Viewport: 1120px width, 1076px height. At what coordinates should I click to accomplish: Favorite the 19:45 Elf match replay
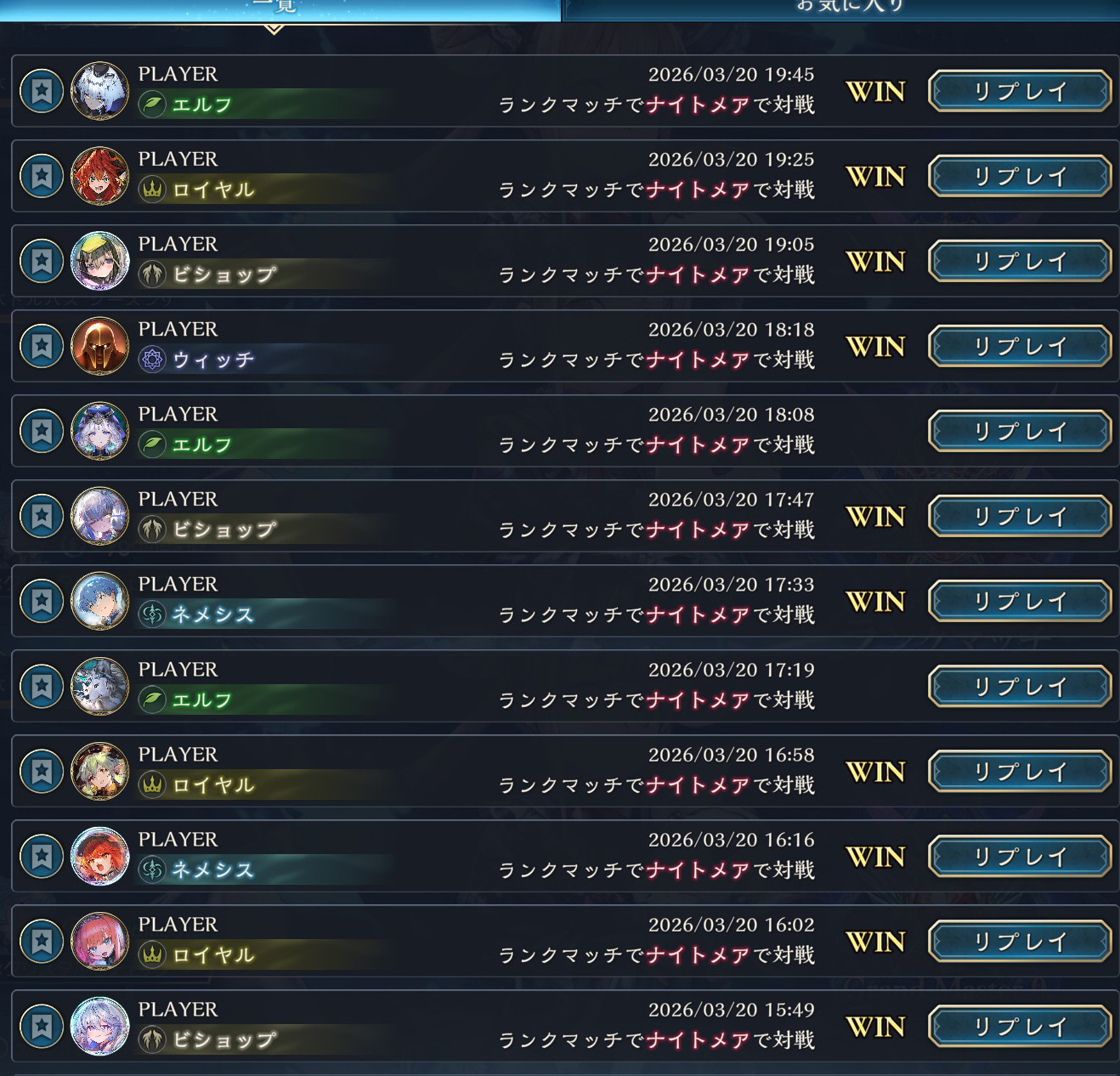(42, 91)
